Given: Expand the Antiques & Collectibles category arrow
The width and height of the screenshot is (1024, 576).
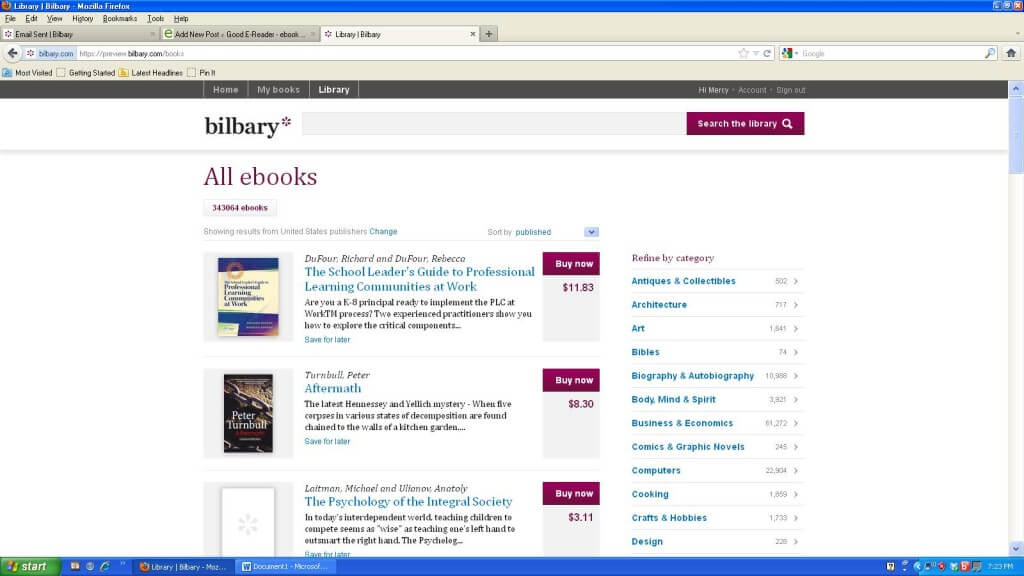Looking at the screenshot, I should click(795, 281).
